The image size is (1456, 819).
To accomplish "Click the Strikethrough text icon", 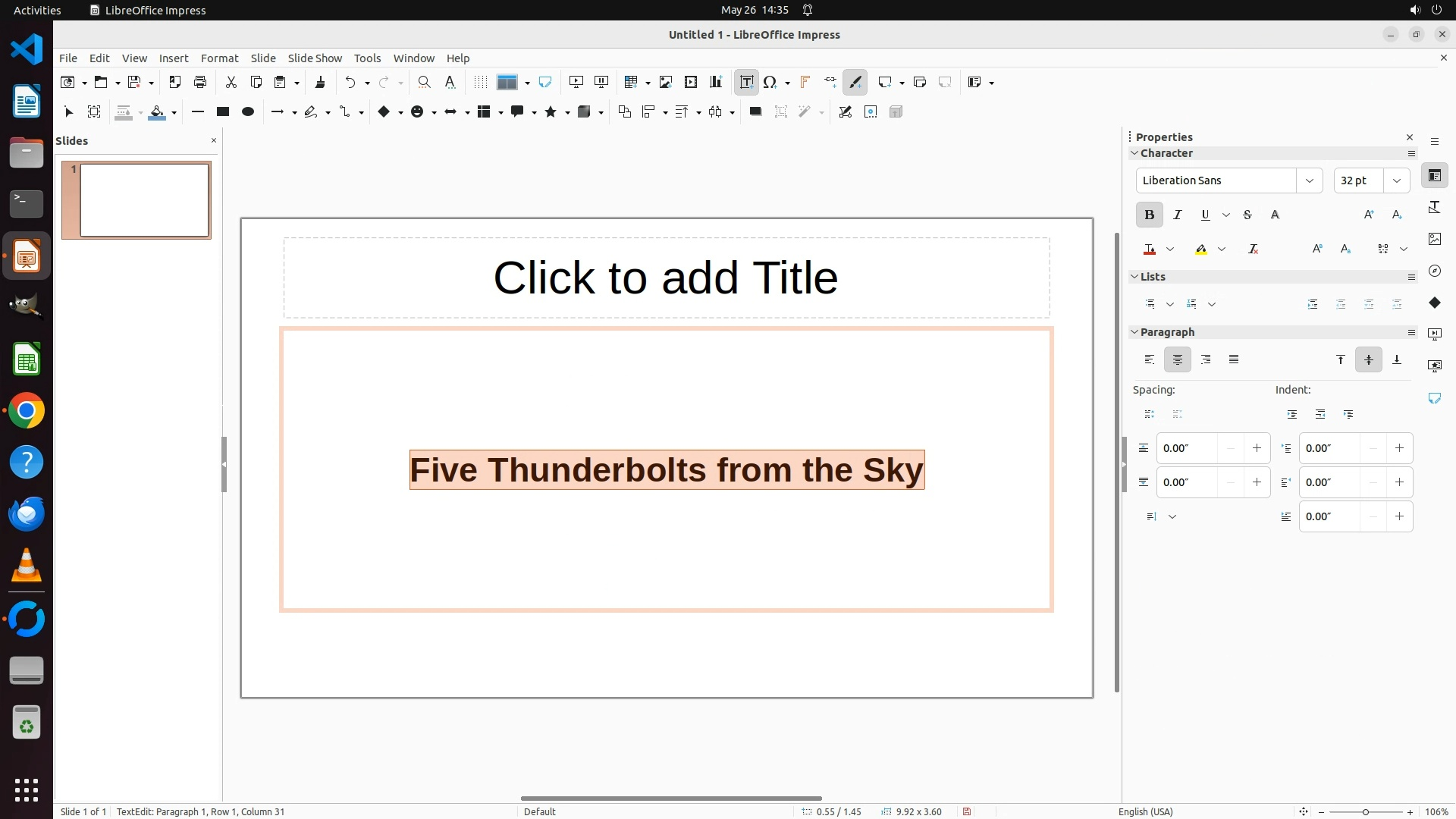I will pos(1247,215).
